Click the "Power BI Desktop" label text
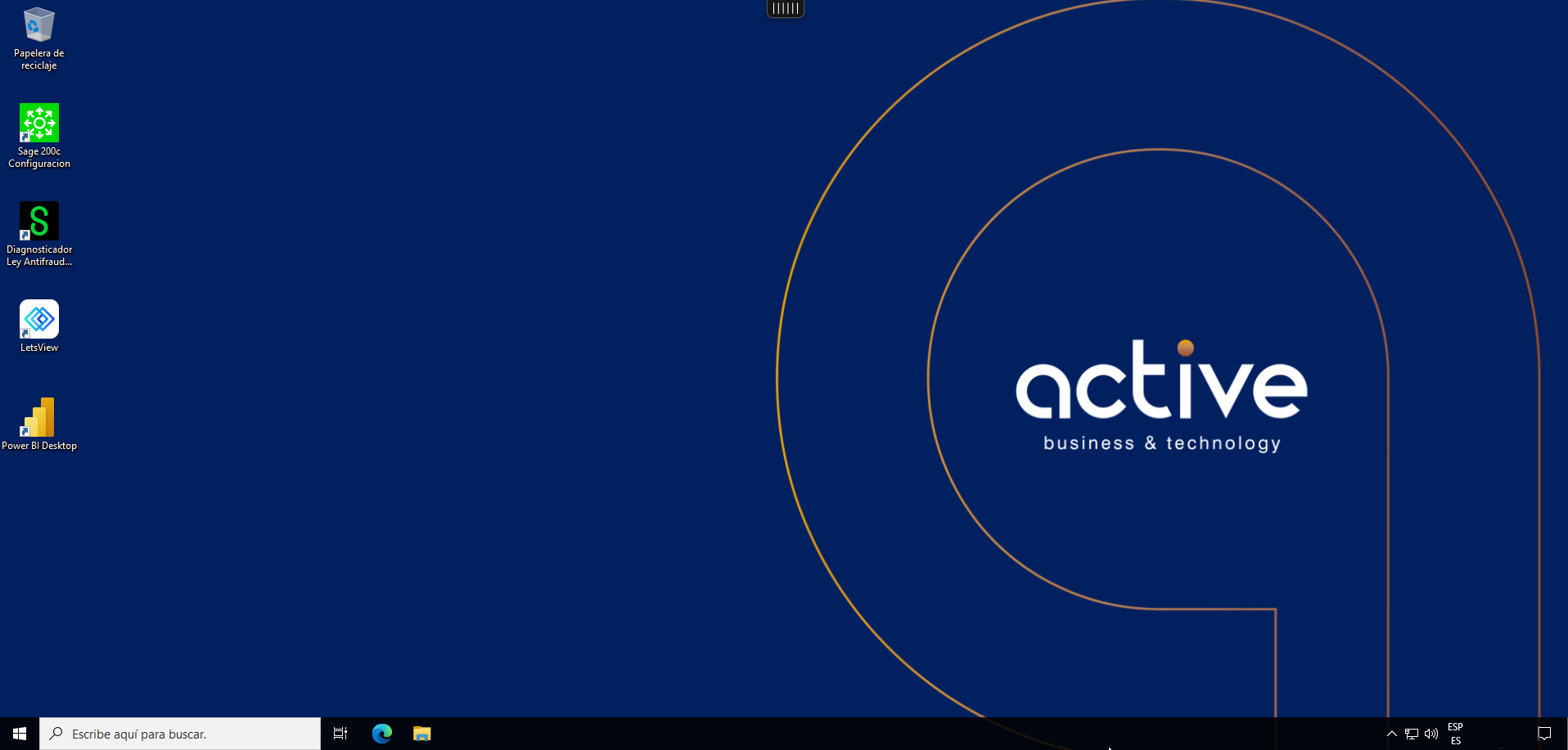 pos(39,446)
